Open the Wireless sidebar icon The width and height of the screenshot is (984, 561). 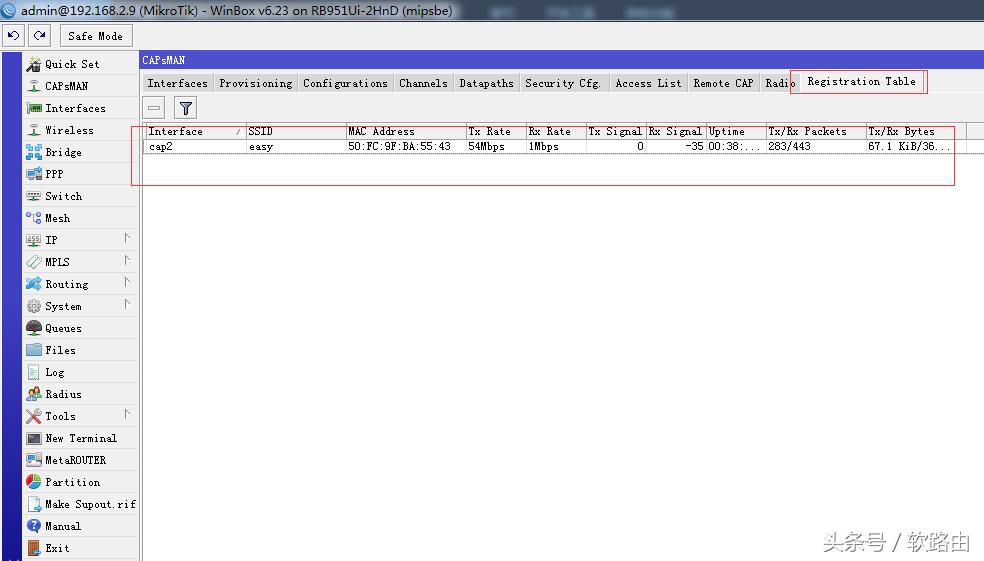(33, 130)
